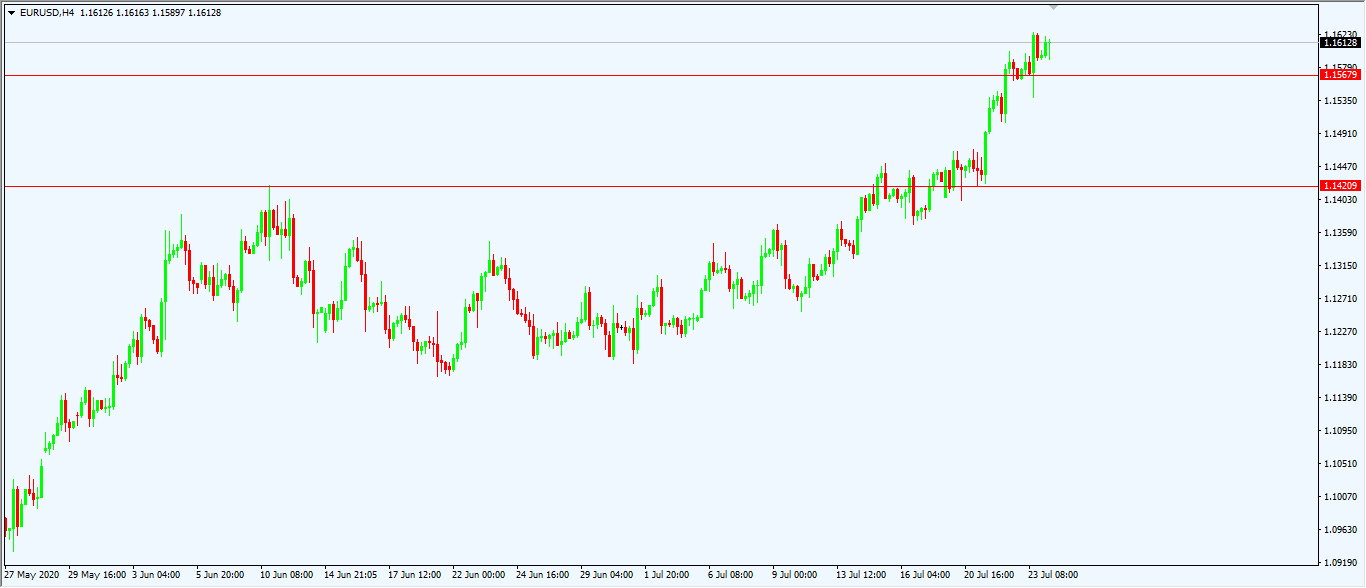The width and height of the screenshot is (1366, 588).
Task: Click the 1.15350 price axis label
Action: tap(1341, 101)
